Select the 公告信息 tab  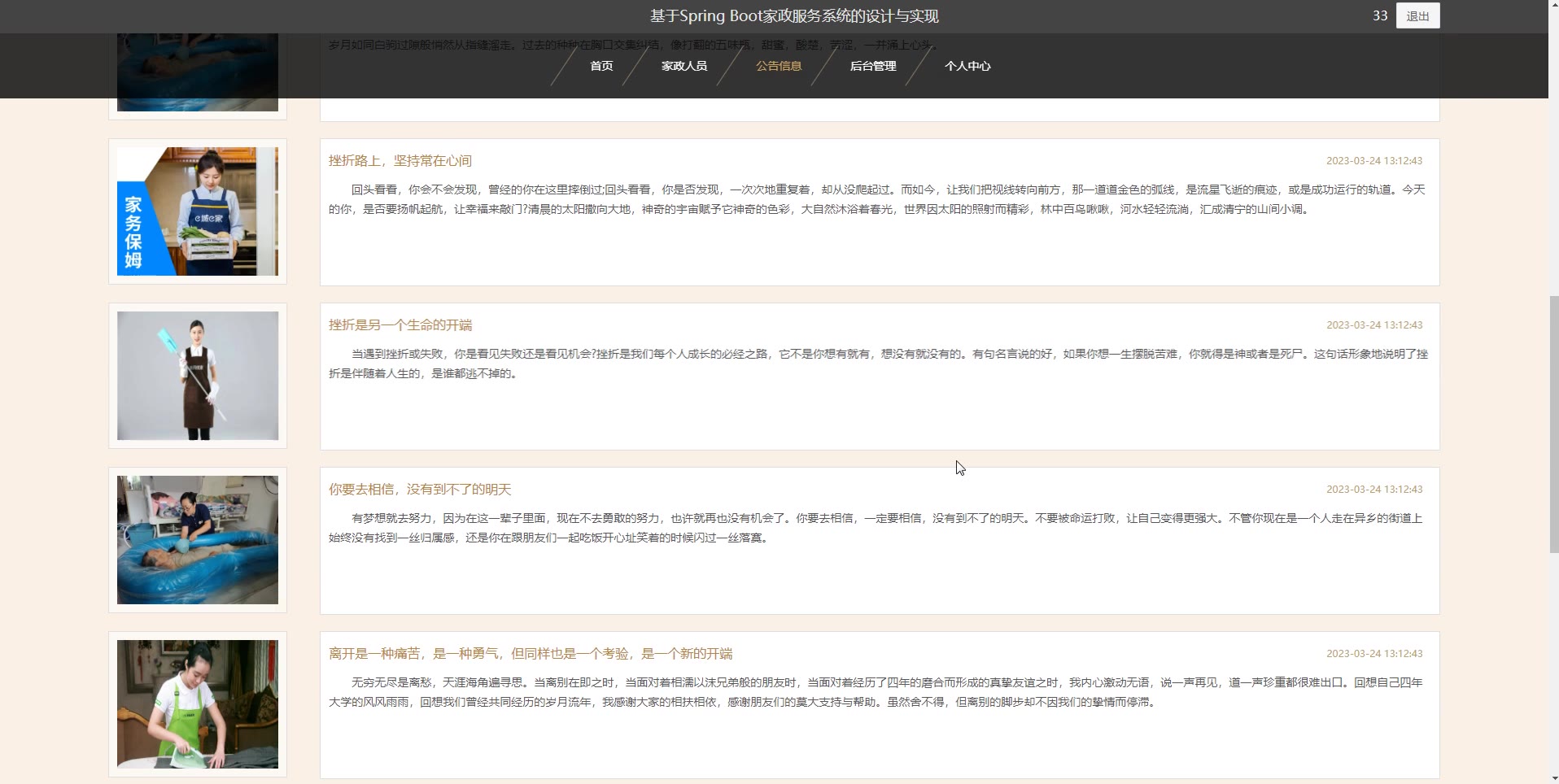(779, 66)
